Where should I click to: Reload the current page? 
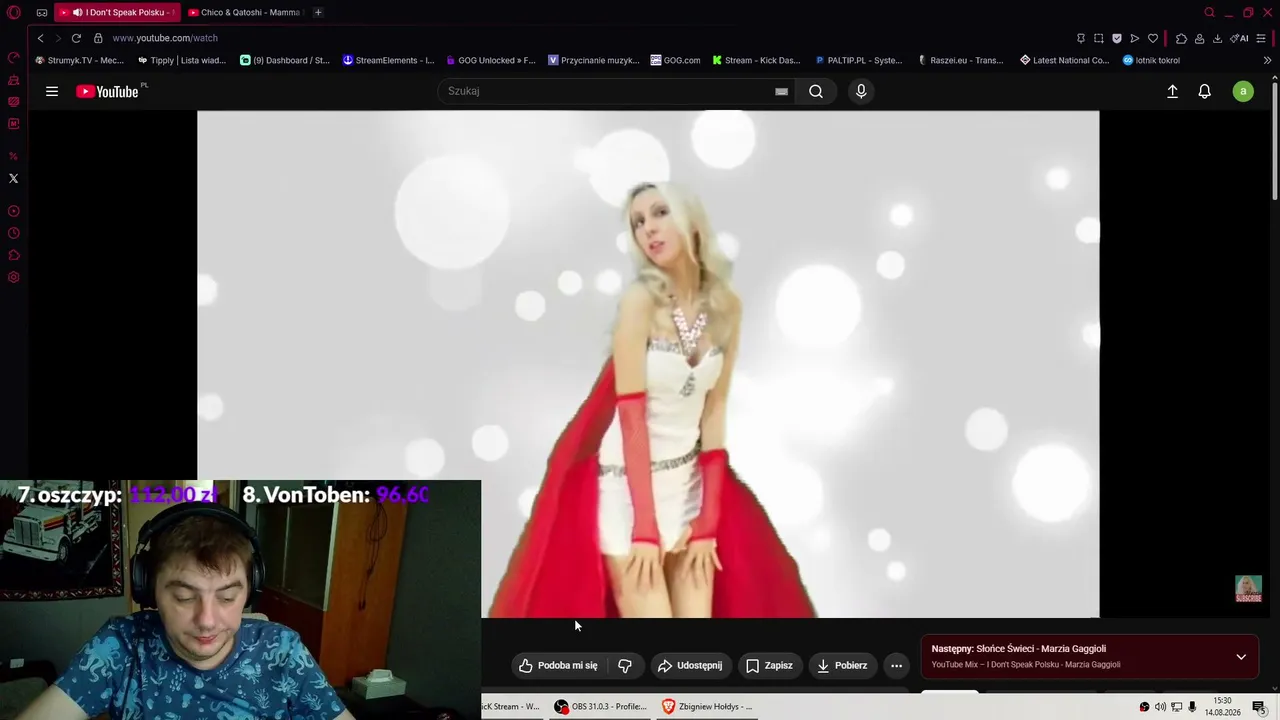click(76, 38)
